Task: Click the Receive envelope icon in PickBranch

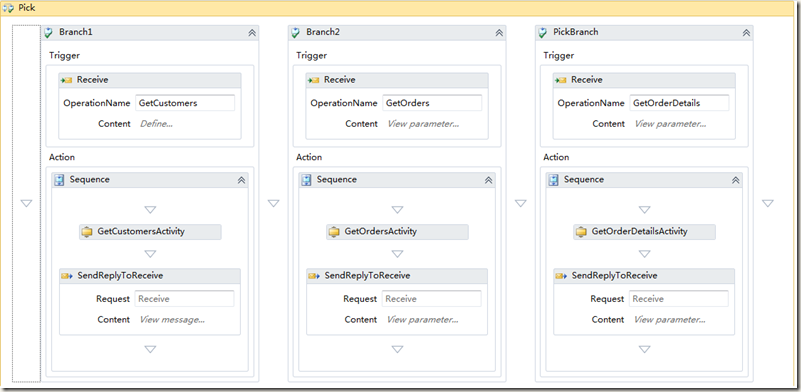Action: click(561, 80)
